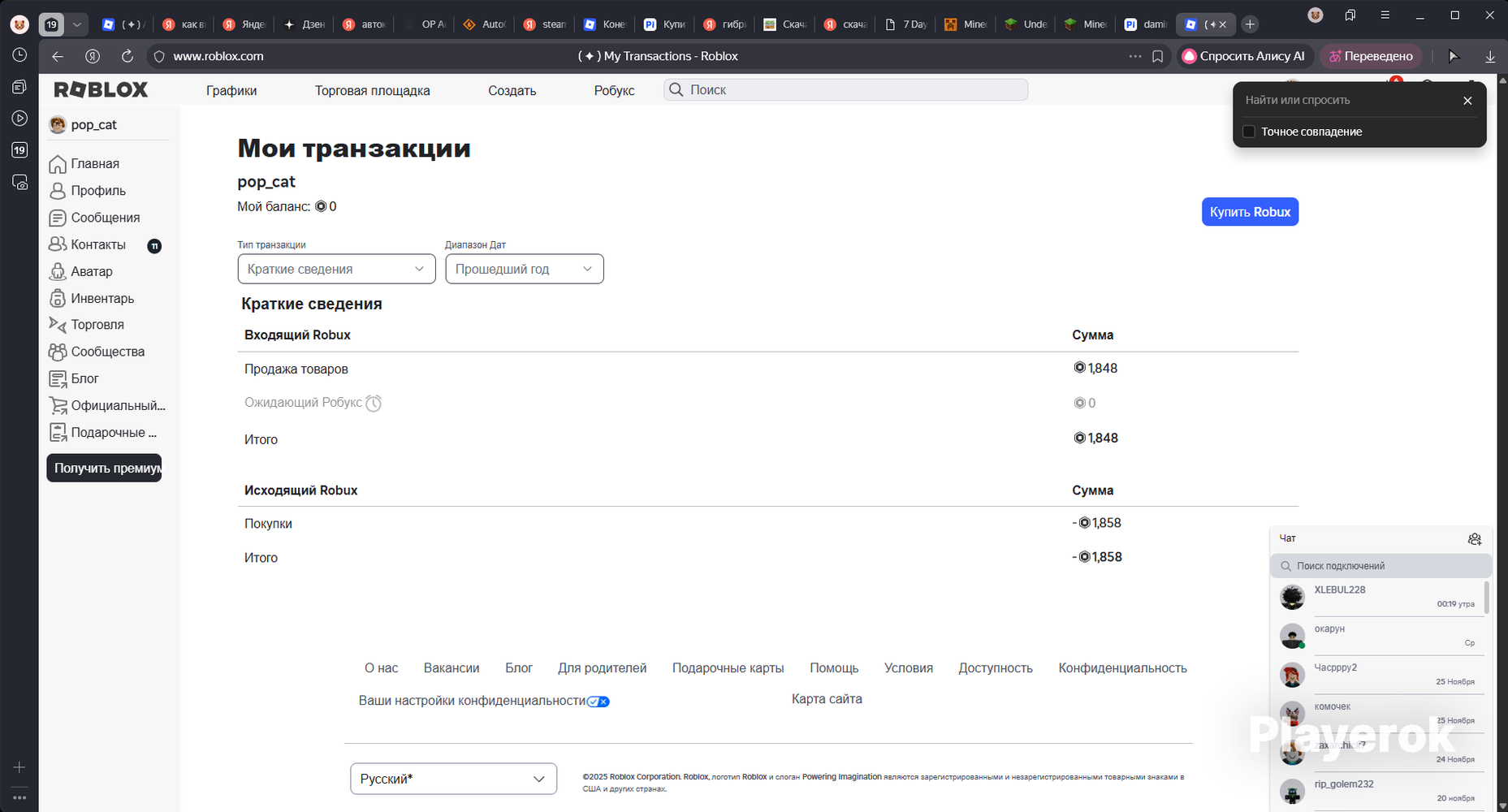Viewport: 1508px width, 812px height.
Task: Toggle the privacy choices switch in footer
Action: click(598, 702)
